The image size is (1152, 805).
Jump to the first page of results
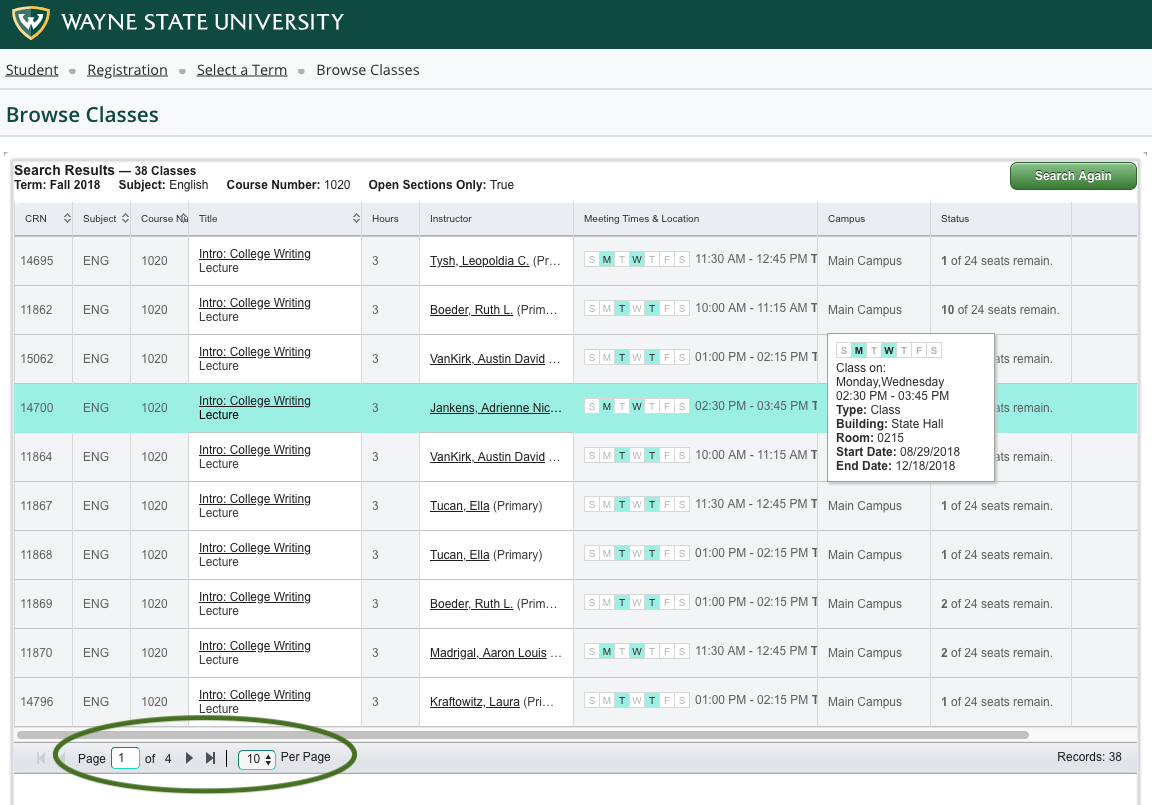[x=41, y=758]
